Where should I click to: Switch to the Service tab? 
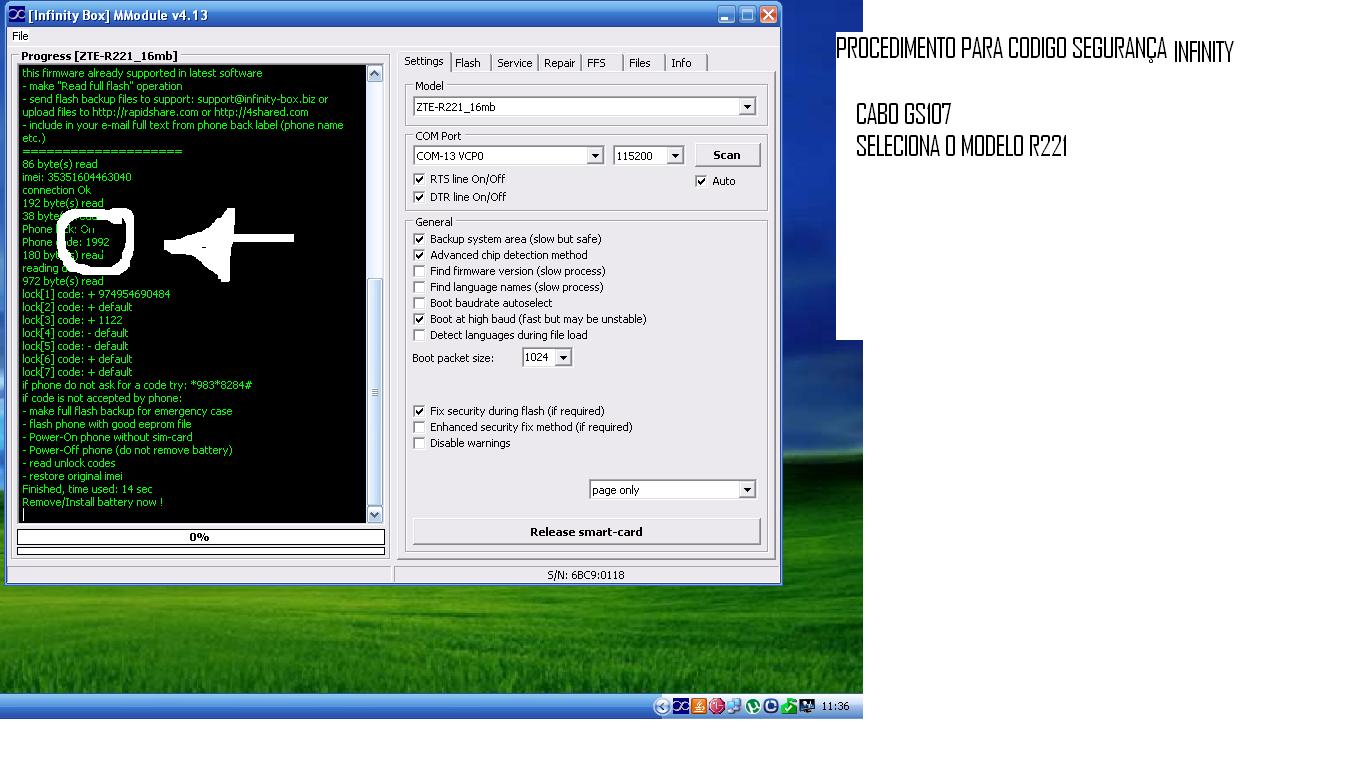[x=515, y=63]
